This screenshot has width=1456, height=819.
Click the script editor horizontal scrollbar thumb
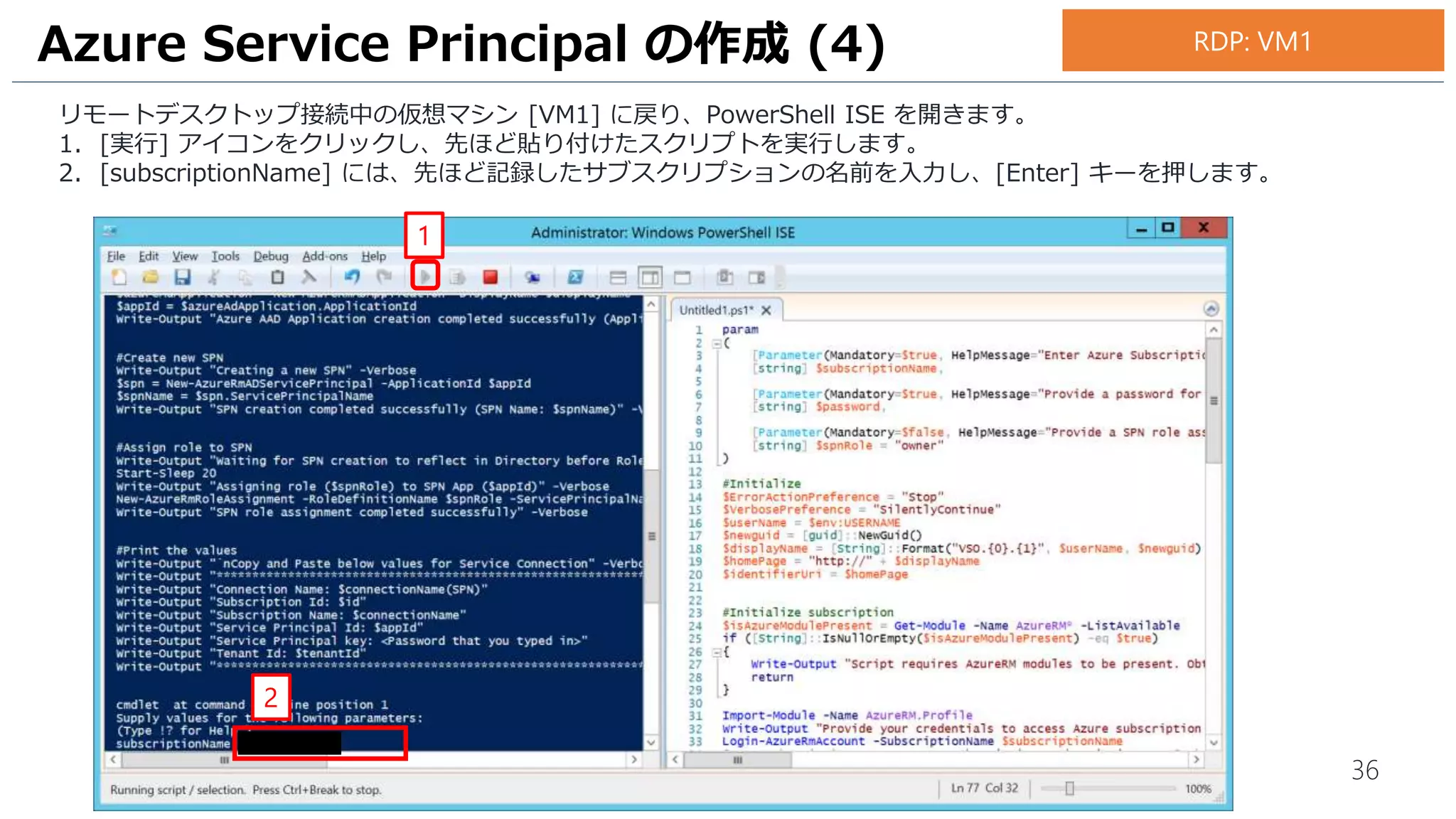click(737, 760)
